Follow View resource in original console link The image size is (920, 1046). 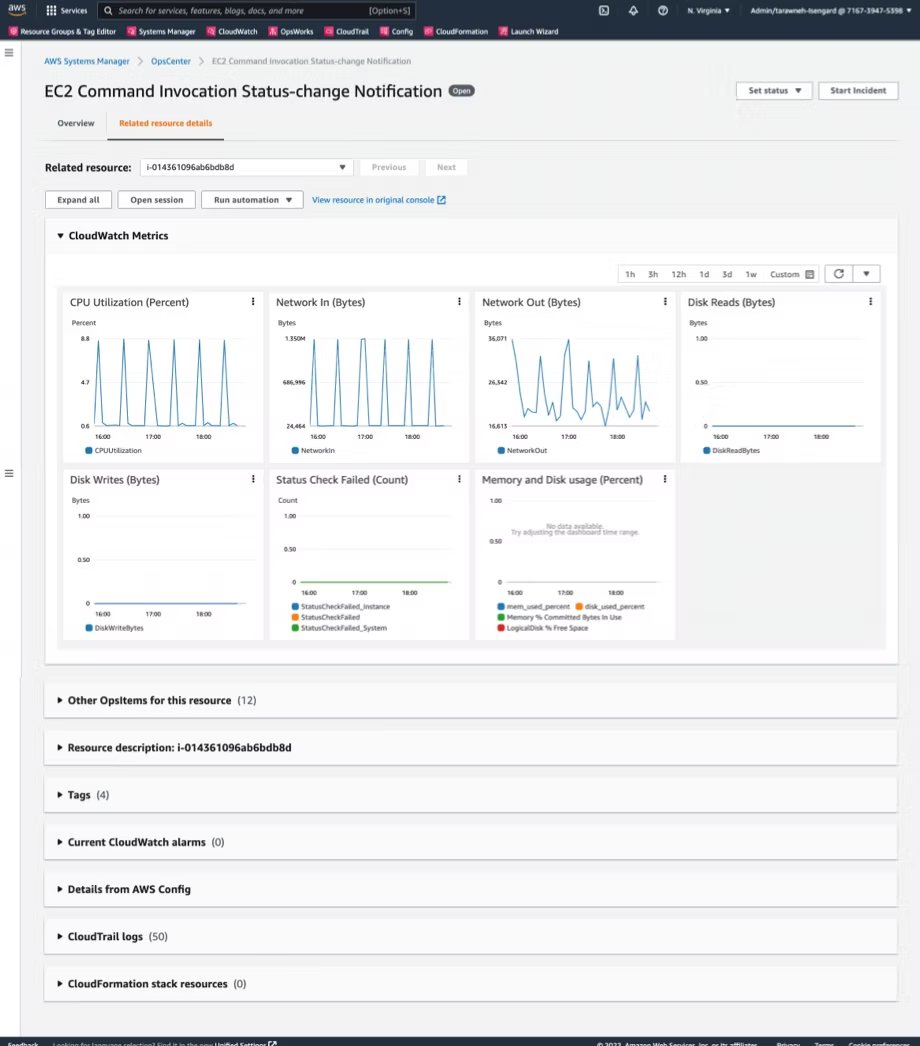(378, 199)
